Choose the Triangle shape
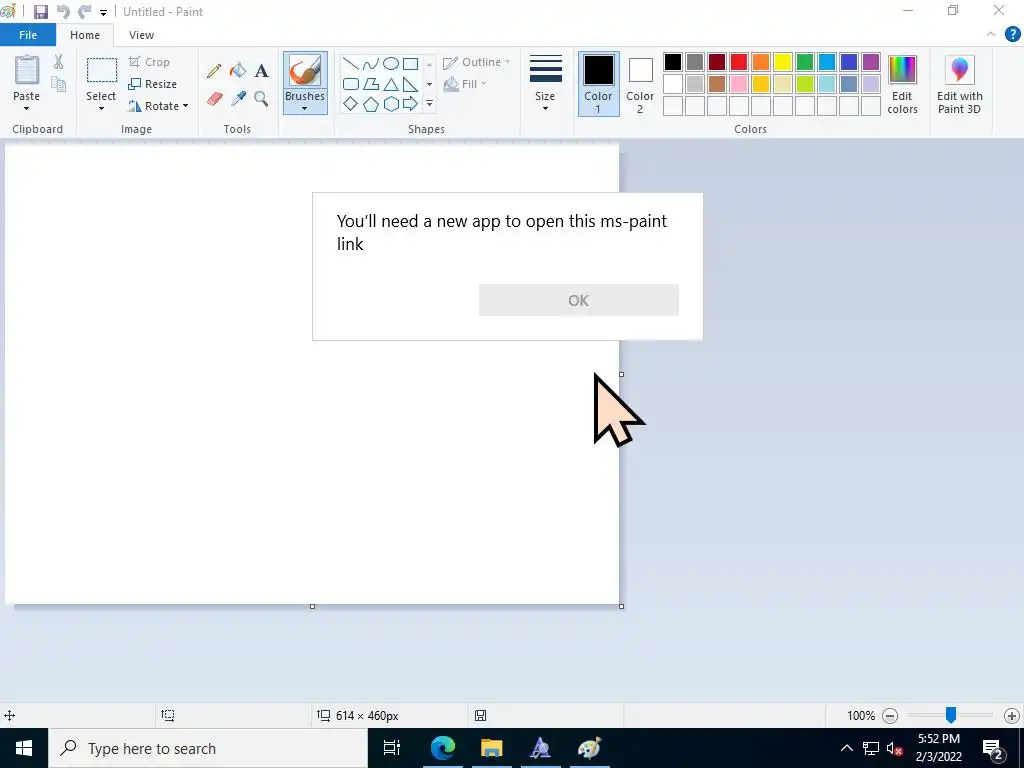 (391, 84)
